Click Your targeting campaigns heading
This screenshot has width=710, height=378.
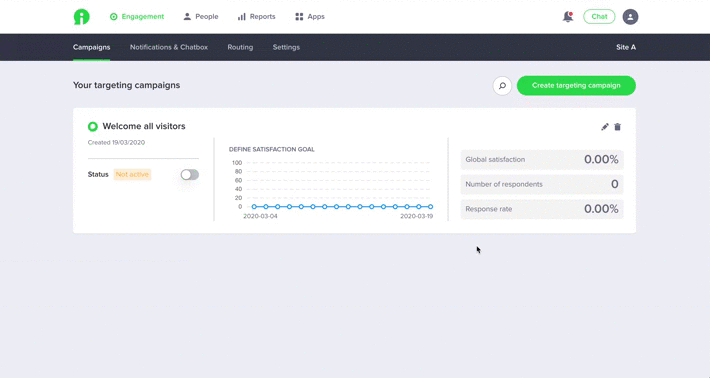point(126,85)
